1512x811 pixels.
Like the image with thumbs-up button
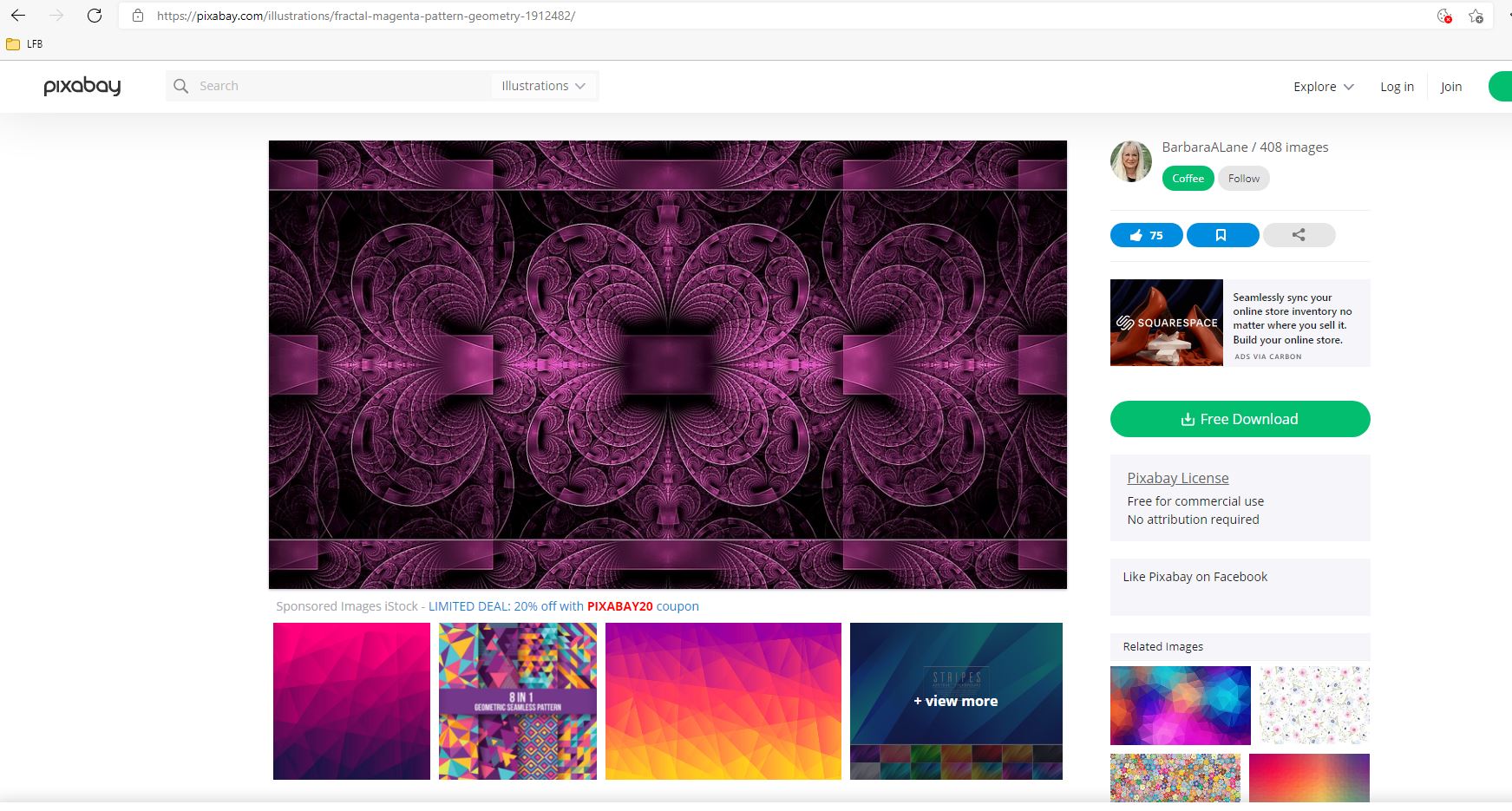1146,235
